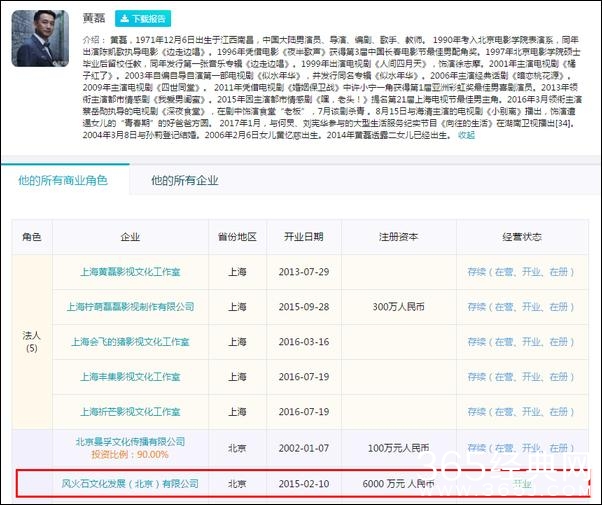Click the 注册资本 column header

[397, 237]
